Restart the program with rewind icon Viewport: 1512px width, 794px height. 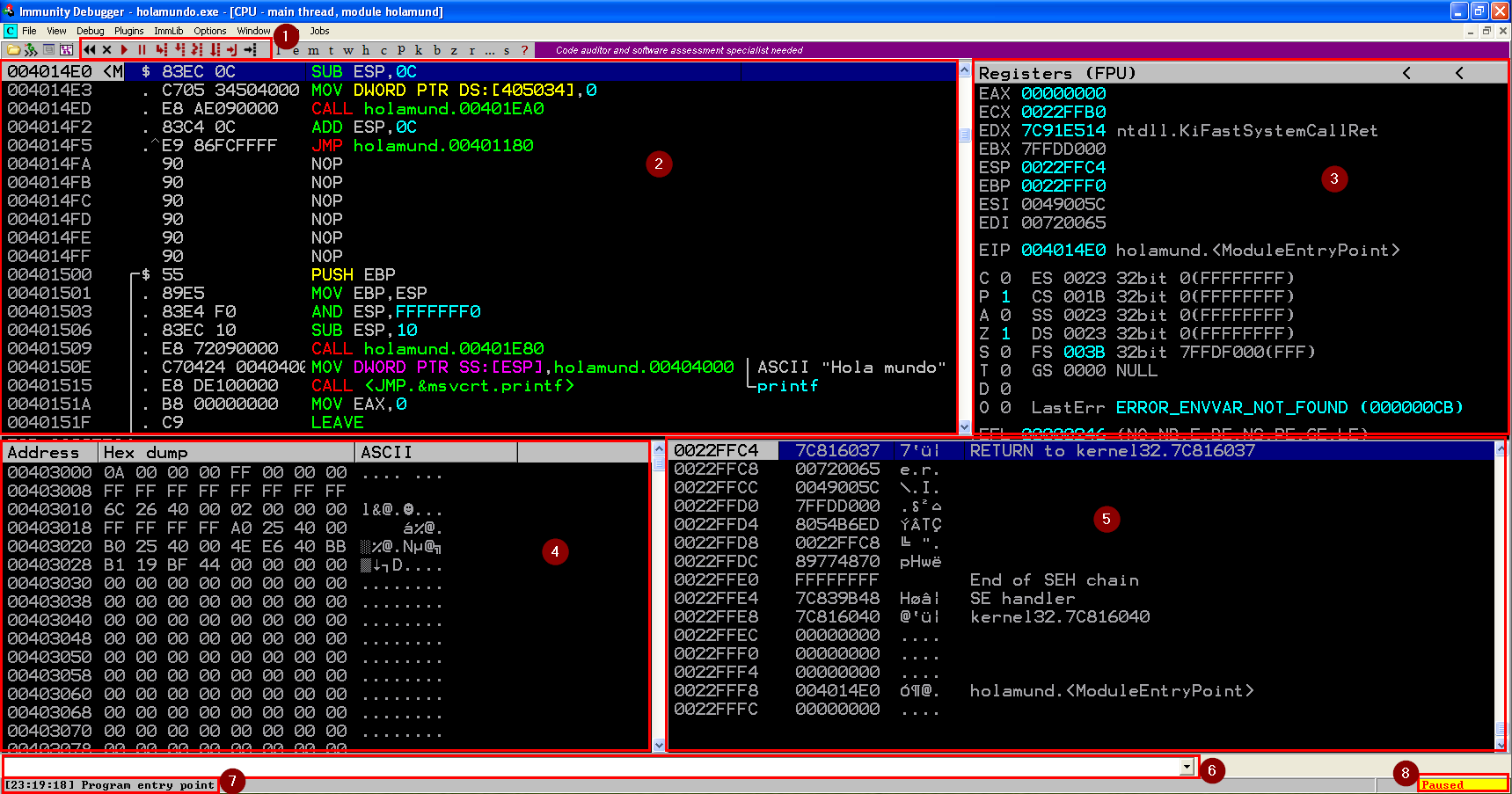(90, 50)
